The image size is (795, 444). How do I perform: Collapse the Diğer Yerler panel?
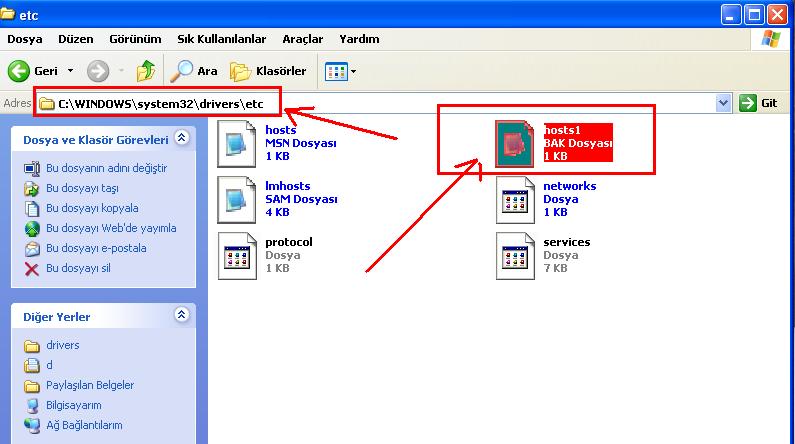click(x=181, y=315)
